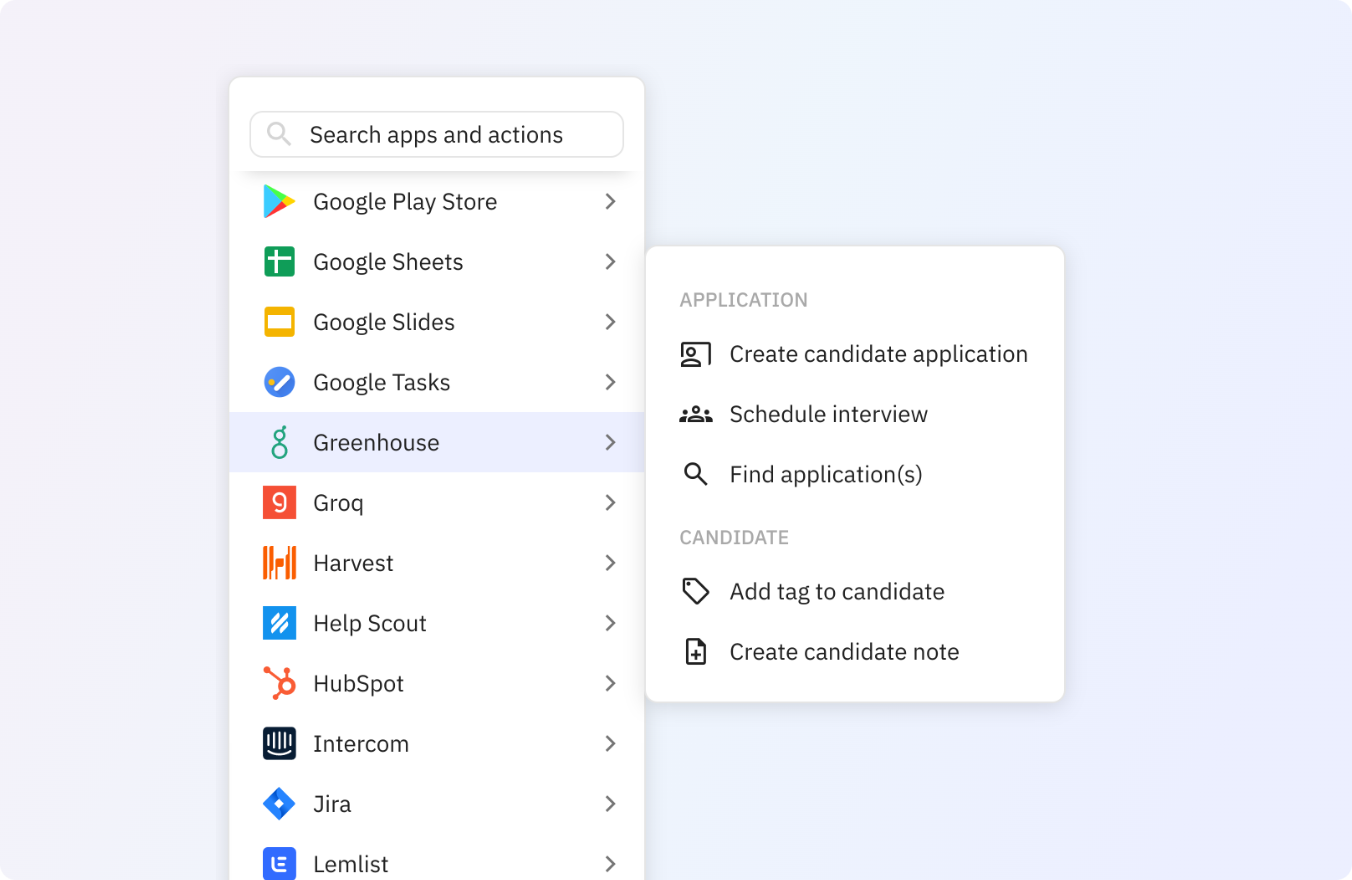
Task: Choose Harvest label in app list
Action: tap(353, 563)
